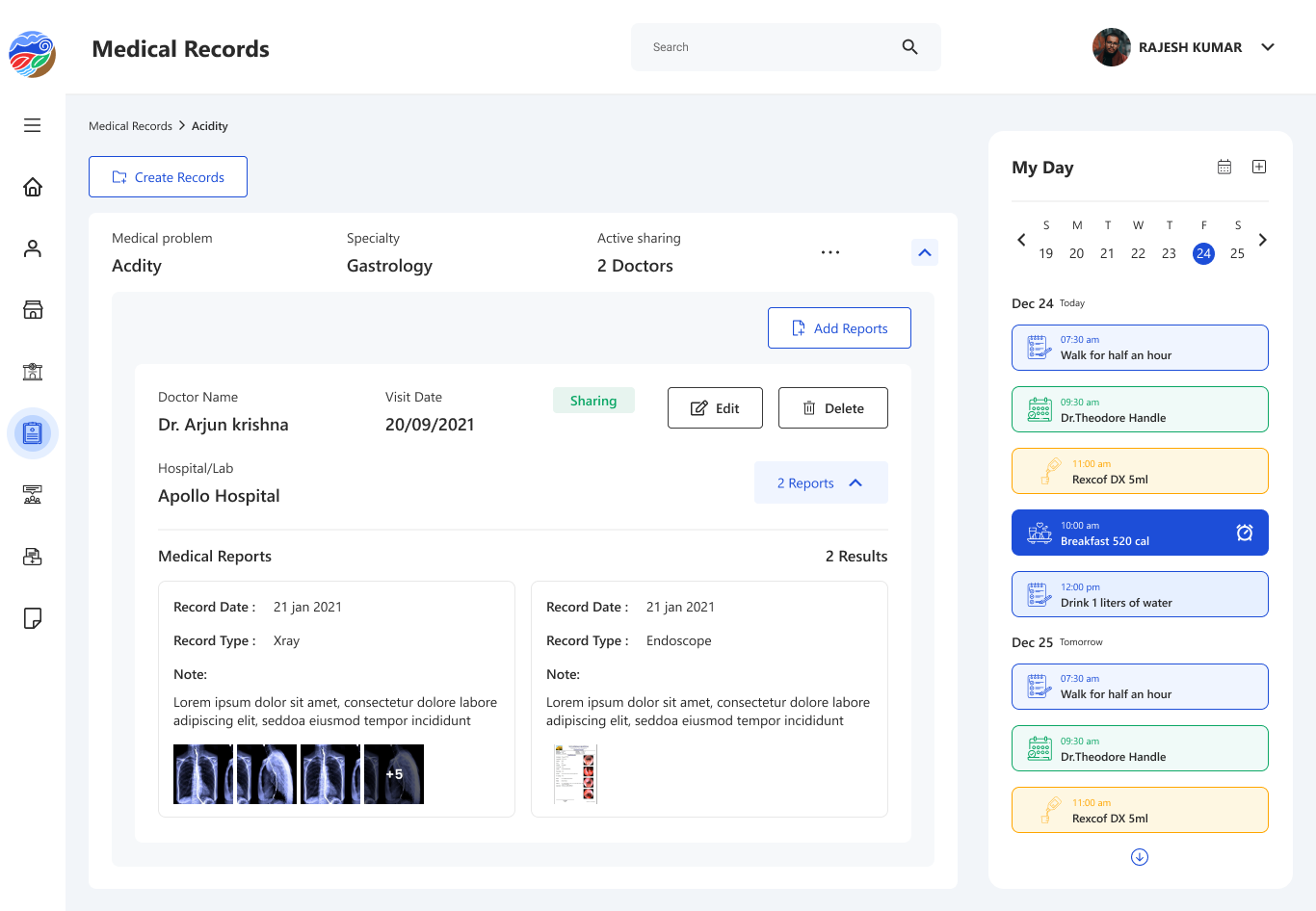This screenshot has width=1316, height=911.
Task: Open the Breakfast 520 cal event
Action: pyautogui.click(x=1140, y=533)
